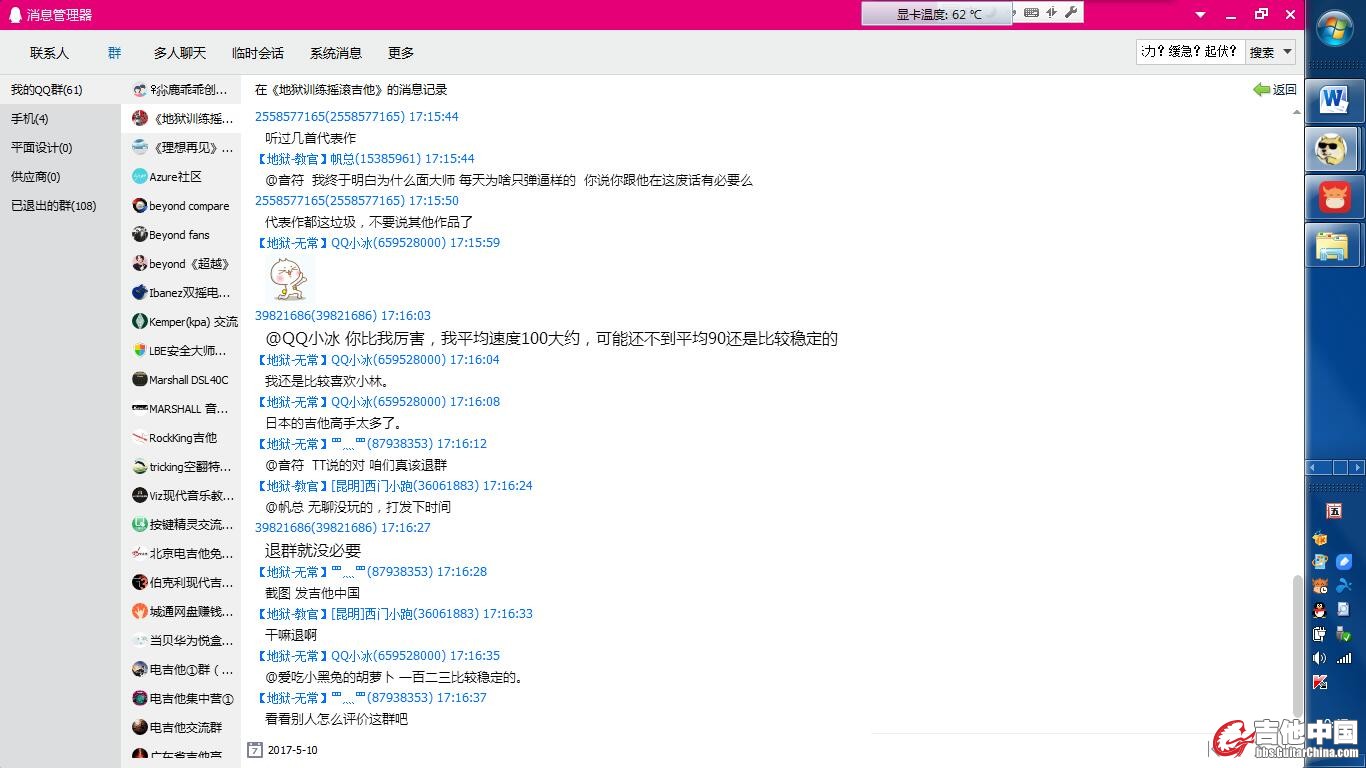Click the Windows Start orb

tap(1335, 28)
